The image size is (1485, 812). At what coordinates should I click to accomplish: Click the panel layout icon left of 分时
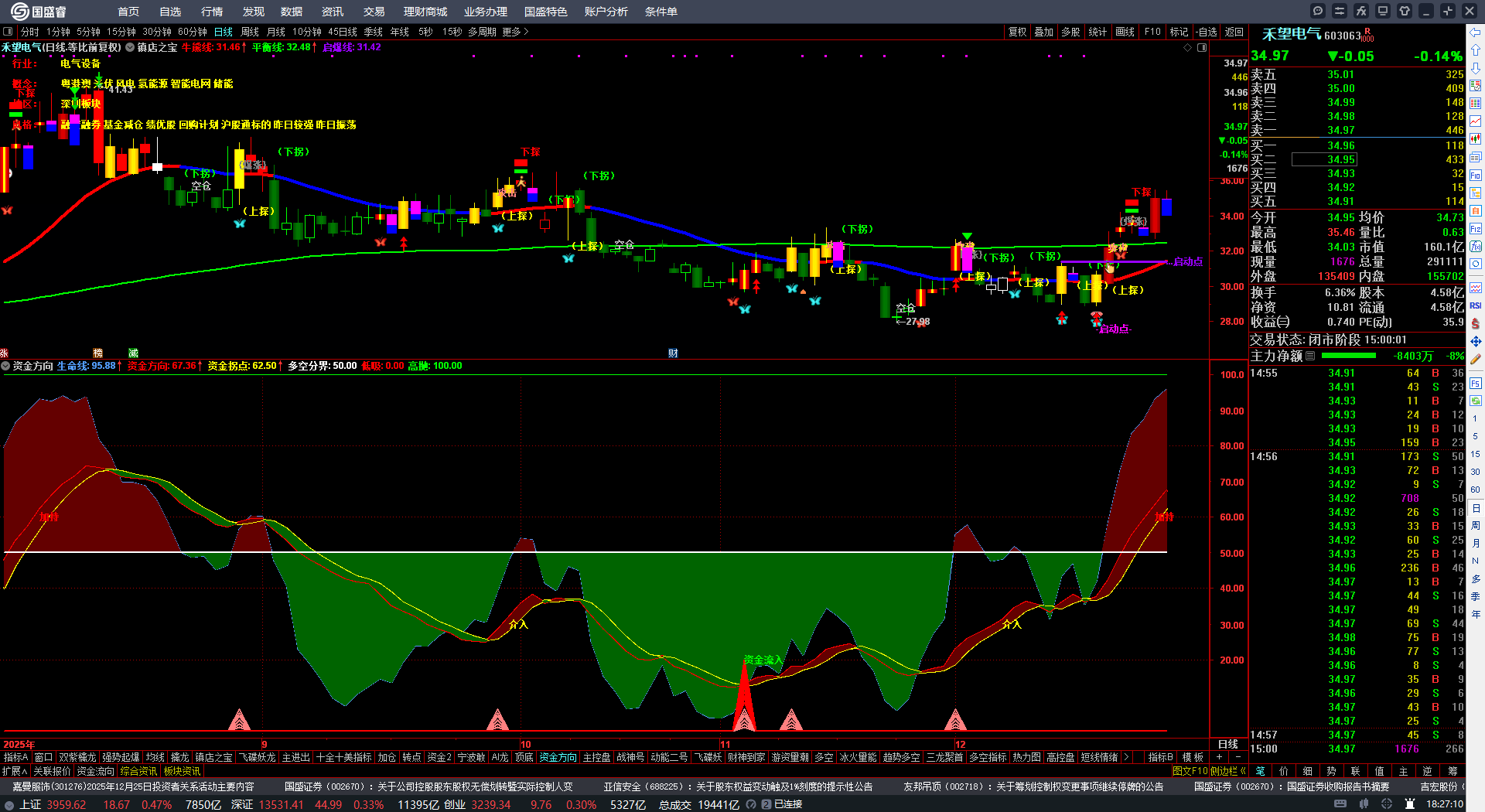point(8,32)
